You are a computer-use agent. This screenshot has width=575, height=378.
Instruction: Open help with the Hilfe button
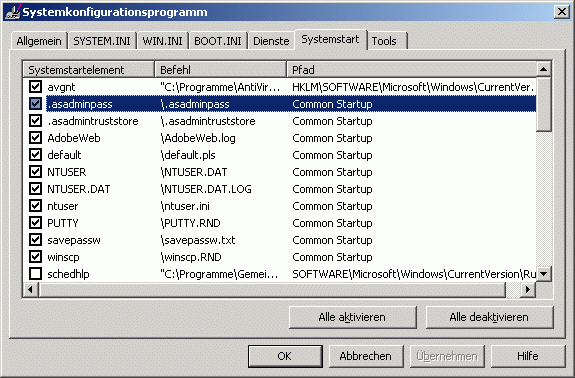coord(528,356)
